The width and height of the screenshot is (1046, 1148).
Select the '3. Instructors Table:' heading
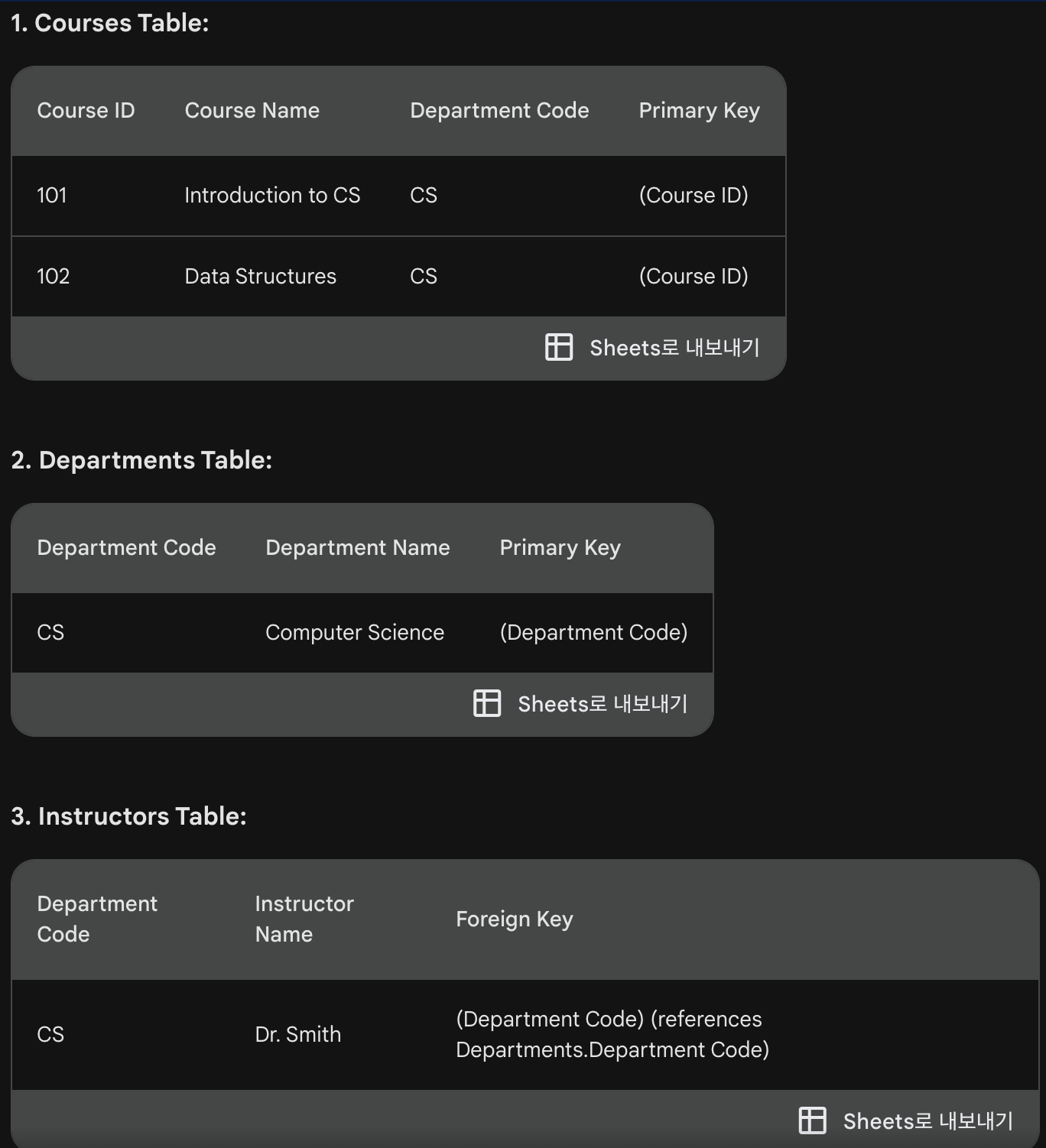click(x=128, y=816)
